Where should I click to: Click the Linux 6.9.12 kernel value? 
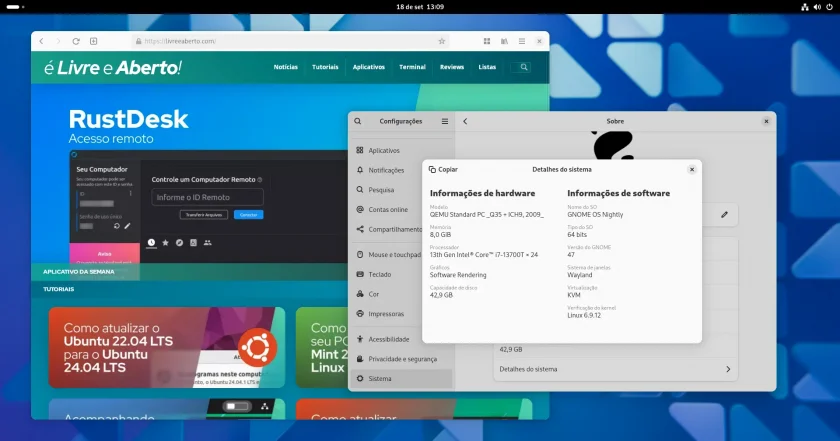(584, 316)
